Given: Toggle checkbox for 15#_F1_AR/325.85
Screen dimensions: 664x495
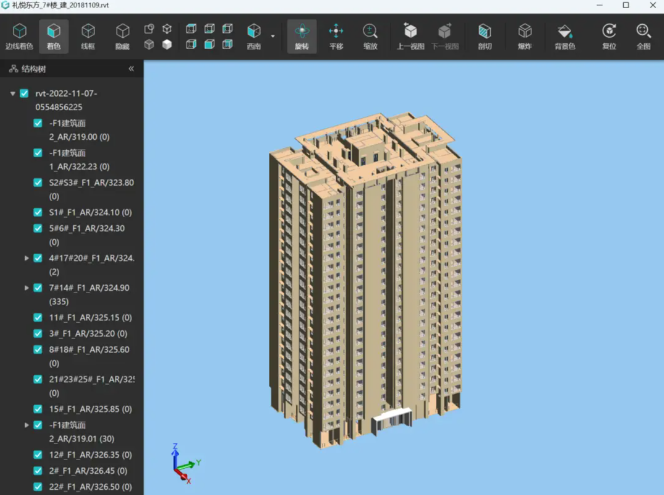Looking at the screenshot, I should click(38, 408).
